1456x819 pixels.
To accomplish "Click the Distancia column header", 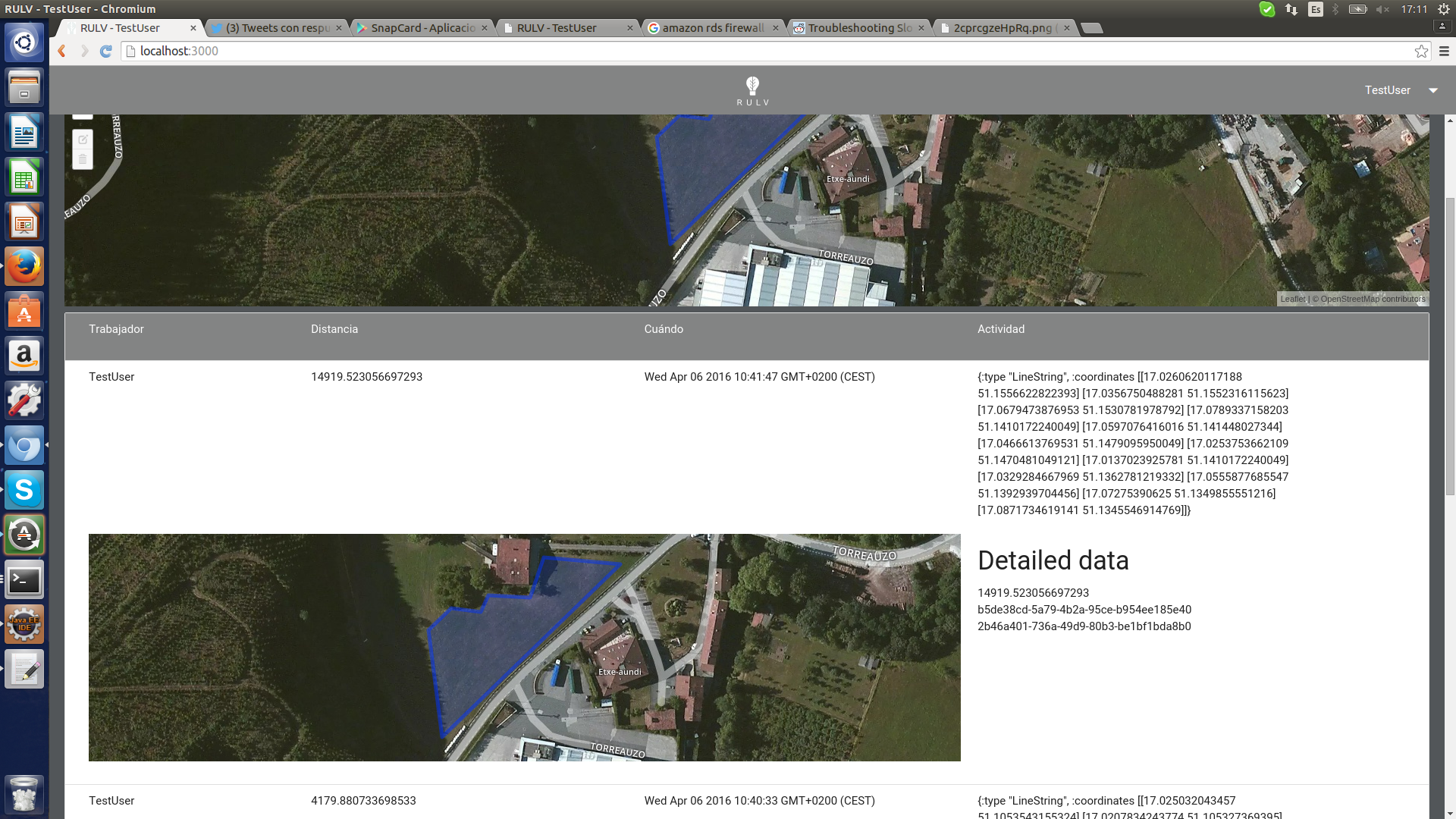I will click(x=334, y=329).
